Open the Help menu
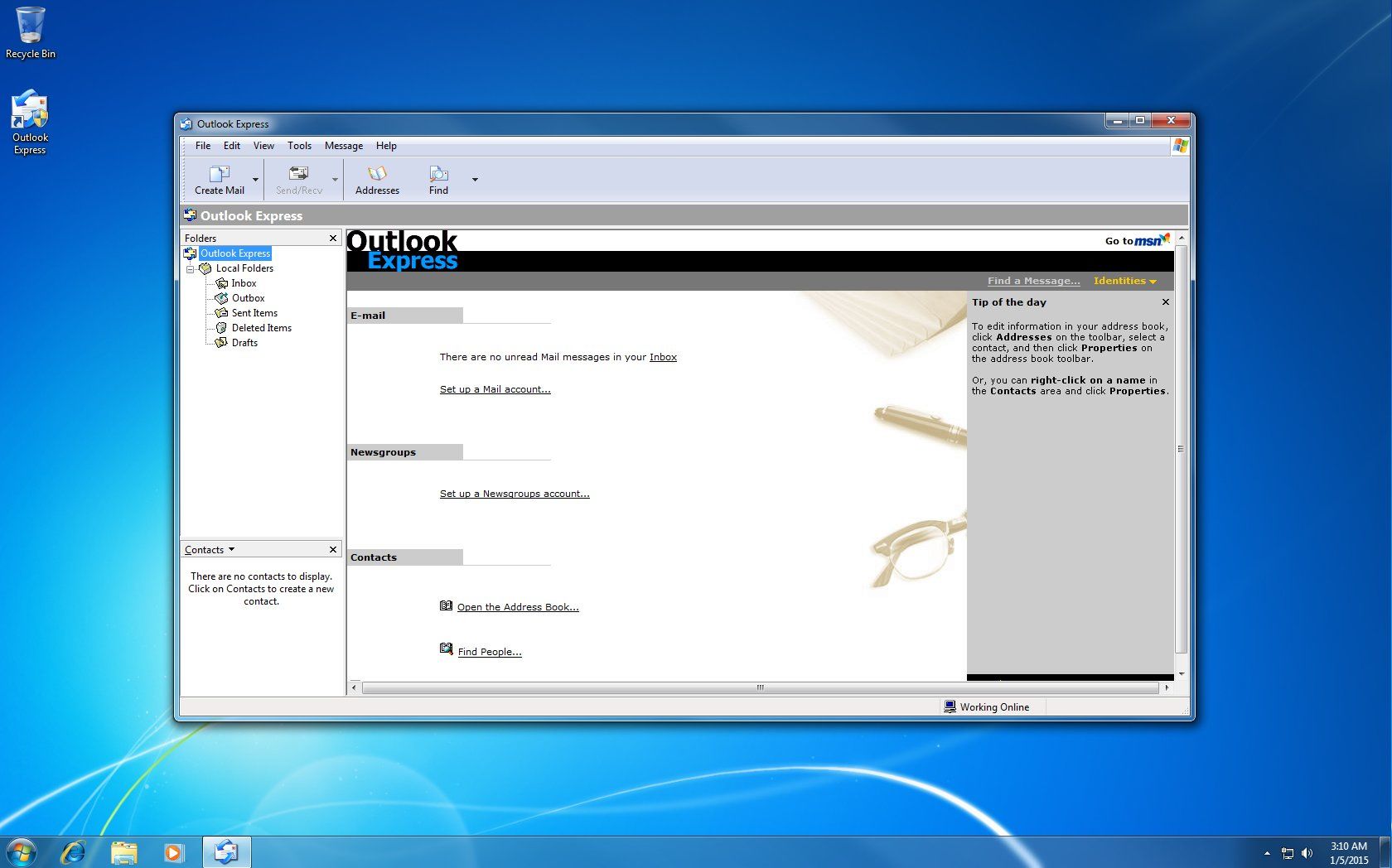Viewport: 1392px width, 868px height. tap(386, 146)
